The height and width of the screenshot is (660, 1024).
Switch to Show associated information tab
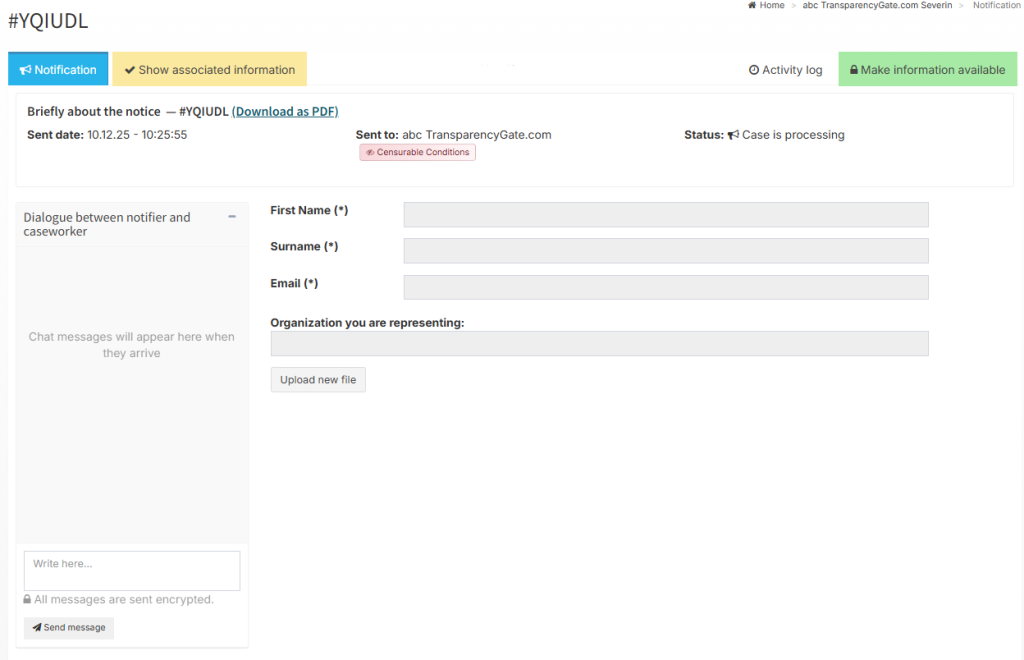tap(209, 70)
